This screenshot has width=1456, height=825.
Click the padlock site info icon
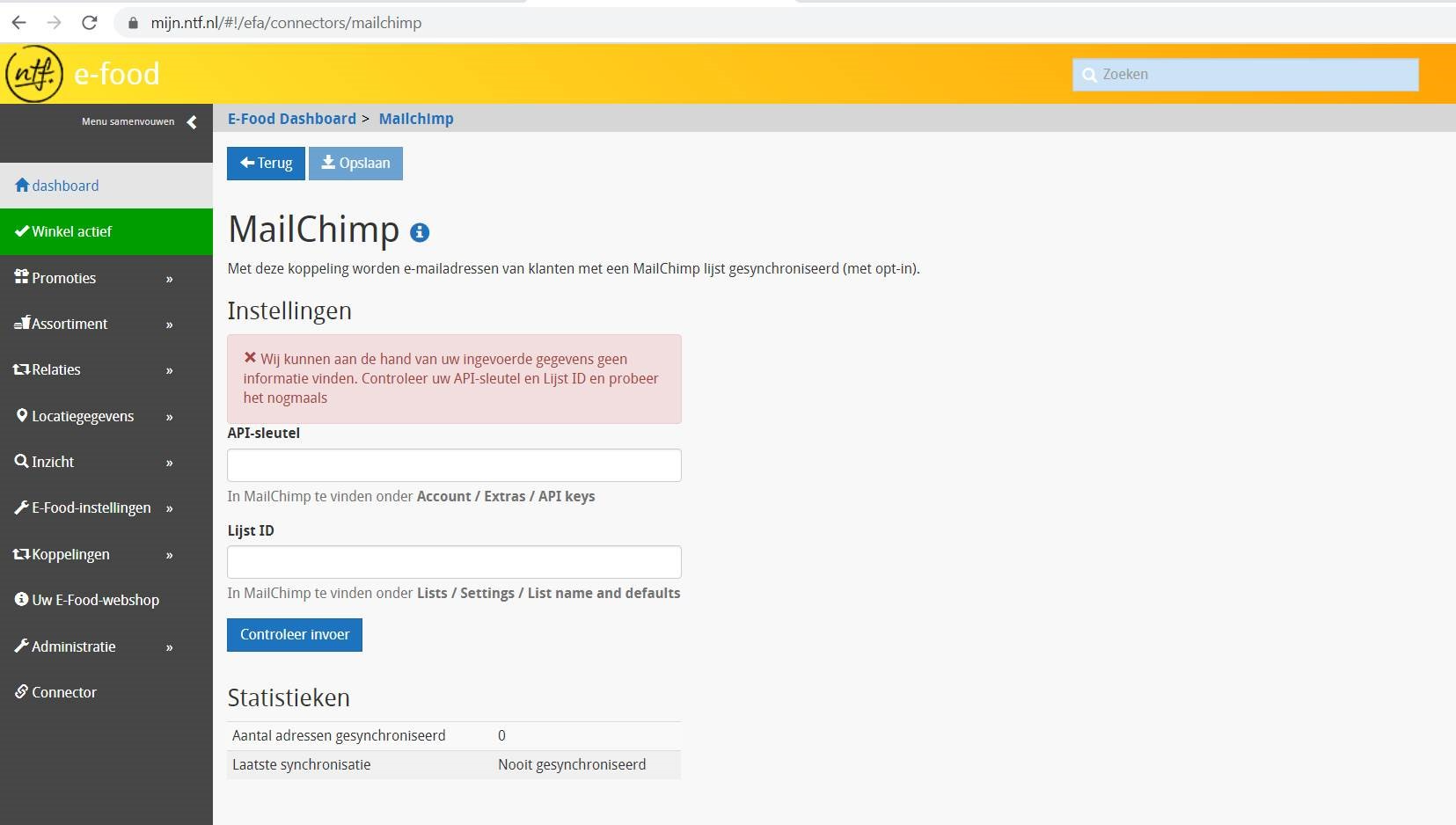click(134, 23)
